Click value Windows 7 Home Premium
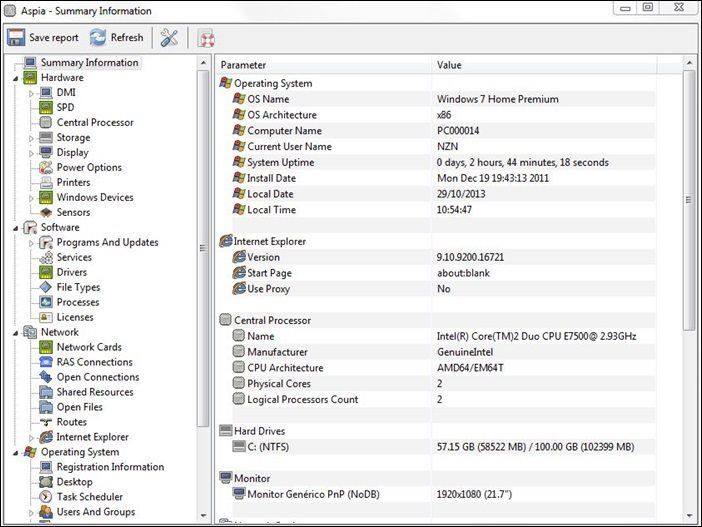Image resolution: width=702 pixels, height=527 pixels. tap(498, 99)
